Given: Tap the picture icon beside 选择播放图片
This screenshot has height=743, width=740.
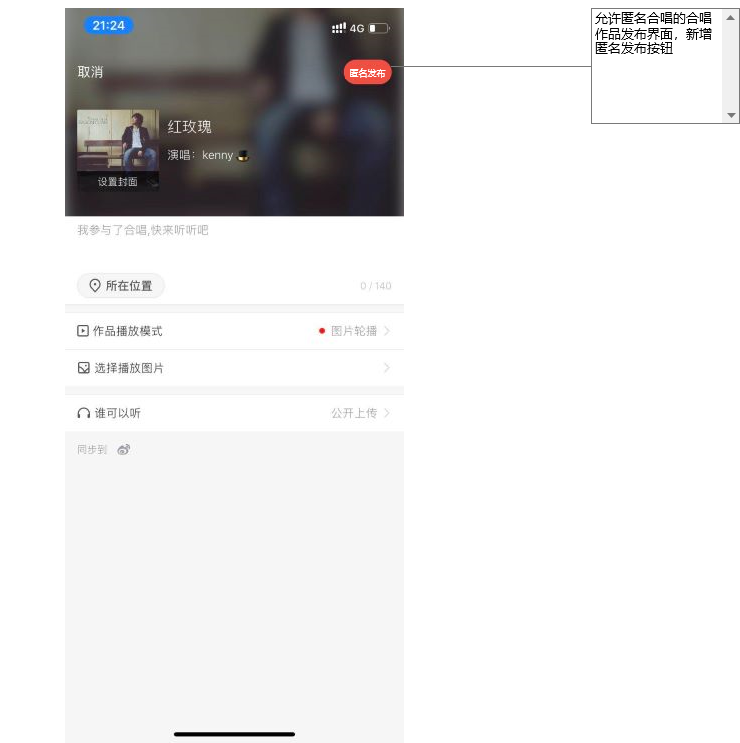Looking at the screenshot, I should pyautogui.click(x=83, y=368).
